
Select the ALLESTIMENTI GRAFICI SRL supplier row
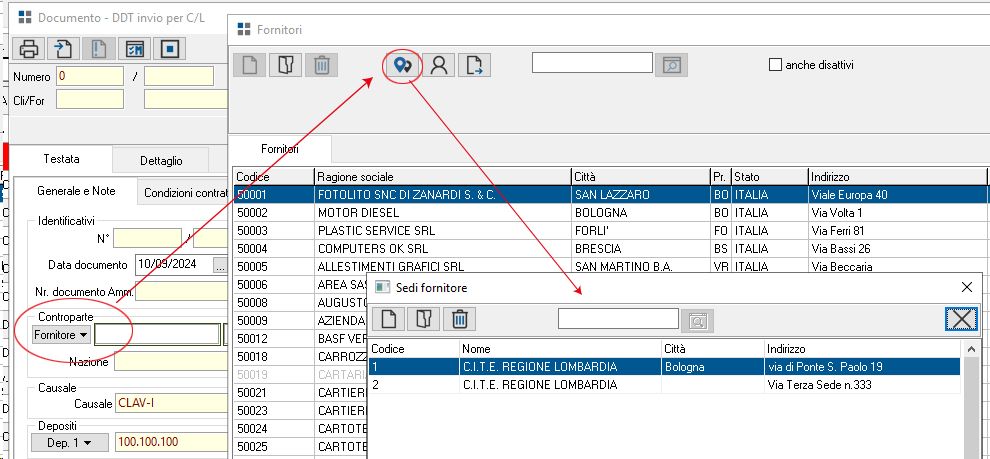(x=610, y=266)
